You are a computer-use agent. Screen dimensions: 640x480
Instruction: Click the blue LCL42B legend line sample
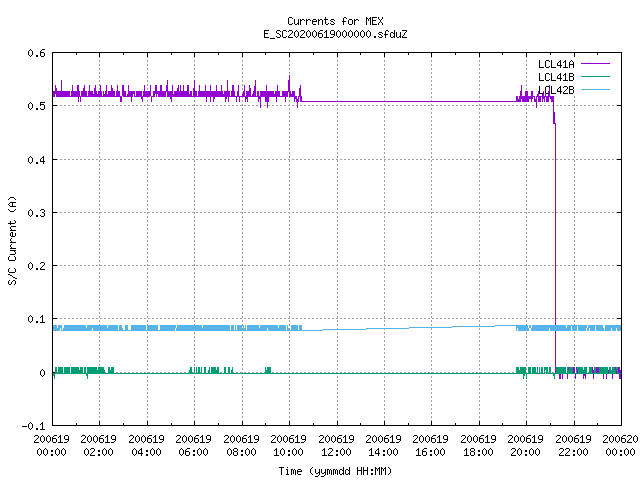coord(595,90)
